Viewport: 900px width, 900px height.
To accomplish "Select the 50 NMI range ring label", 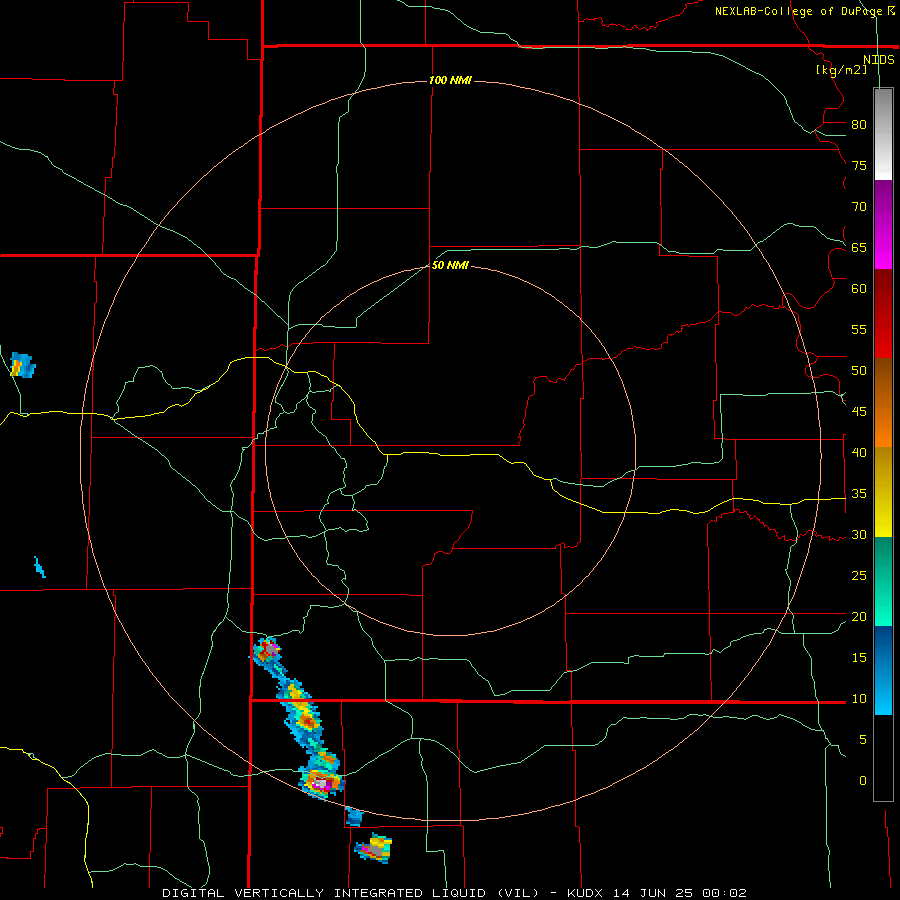I will (x=451, y=265).
